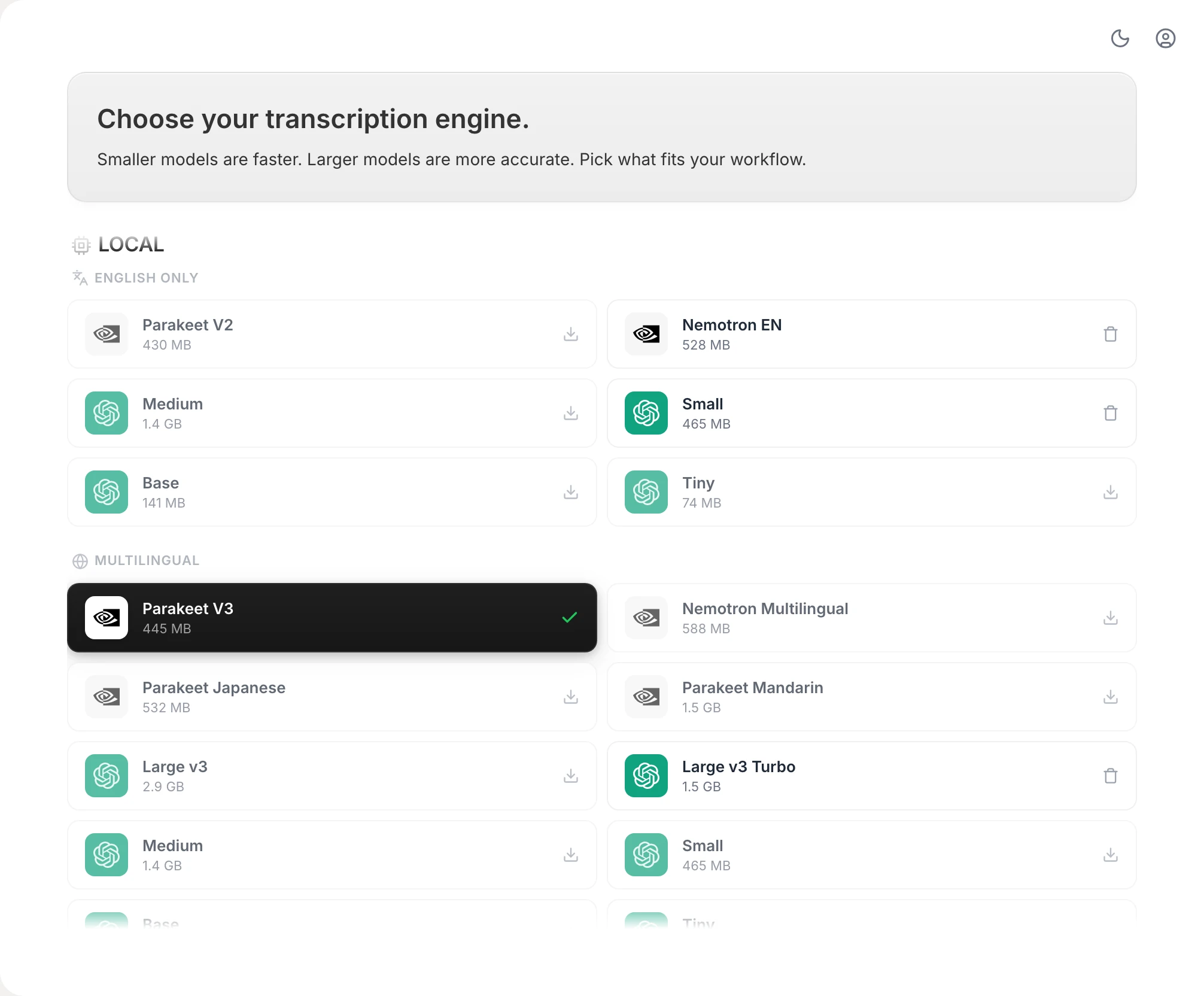Open the user account profile icon
The image size is (1204, 996).
tap(1165, 38)
